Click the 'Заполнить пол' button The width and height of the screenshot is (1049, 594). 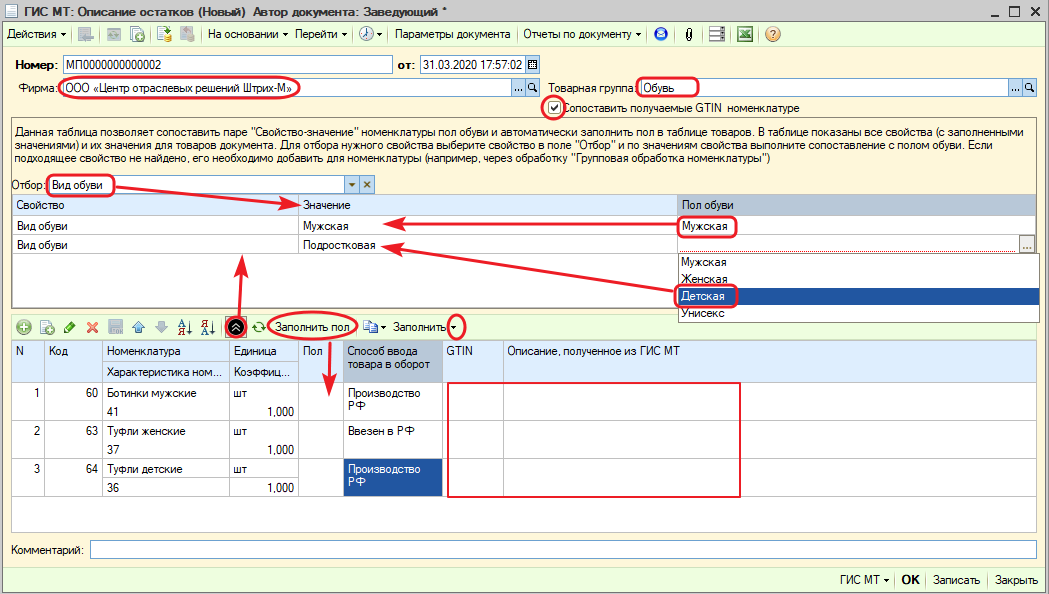tap(312, 327)
